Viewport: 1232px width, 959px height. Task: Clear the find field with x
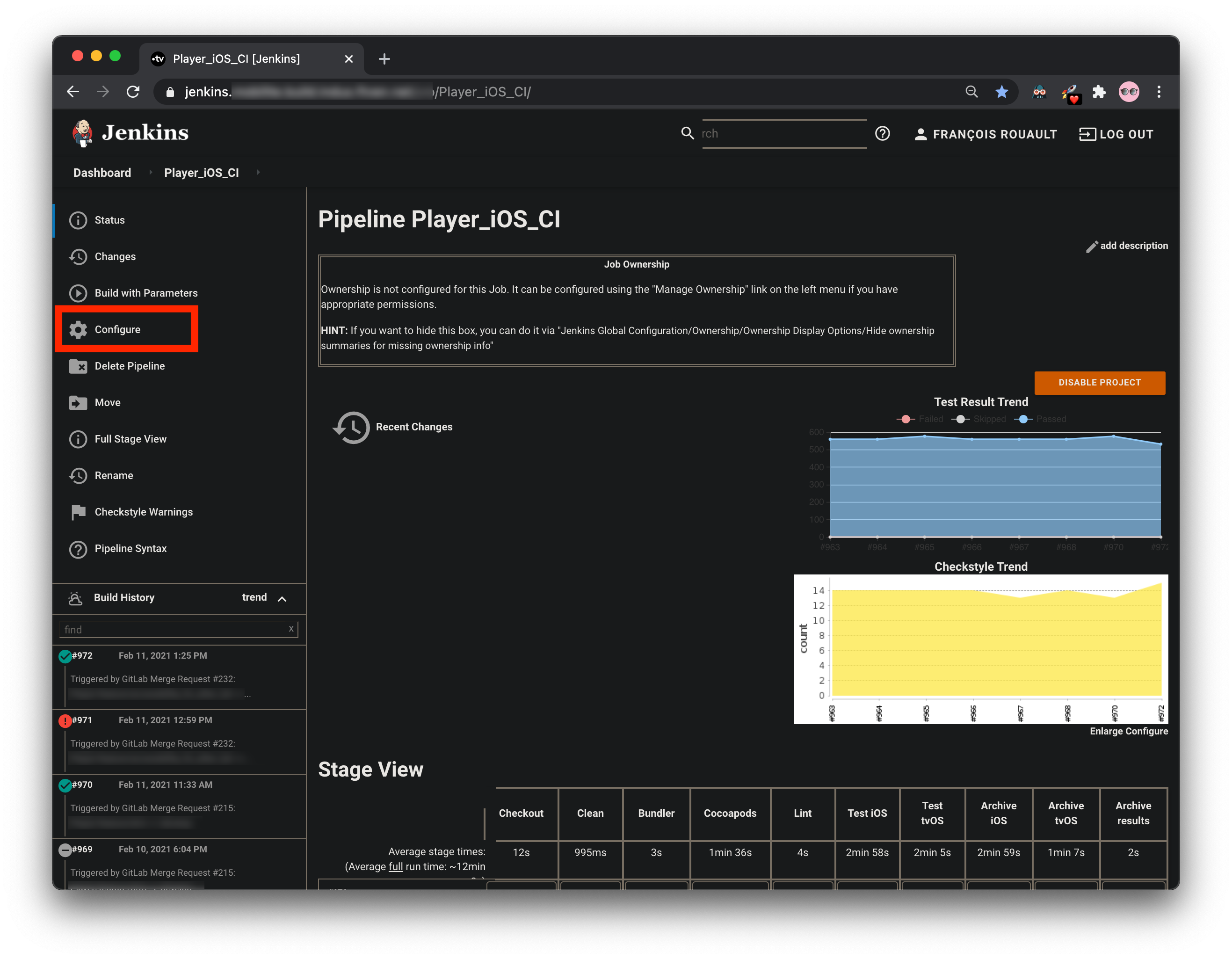(291, 628)
